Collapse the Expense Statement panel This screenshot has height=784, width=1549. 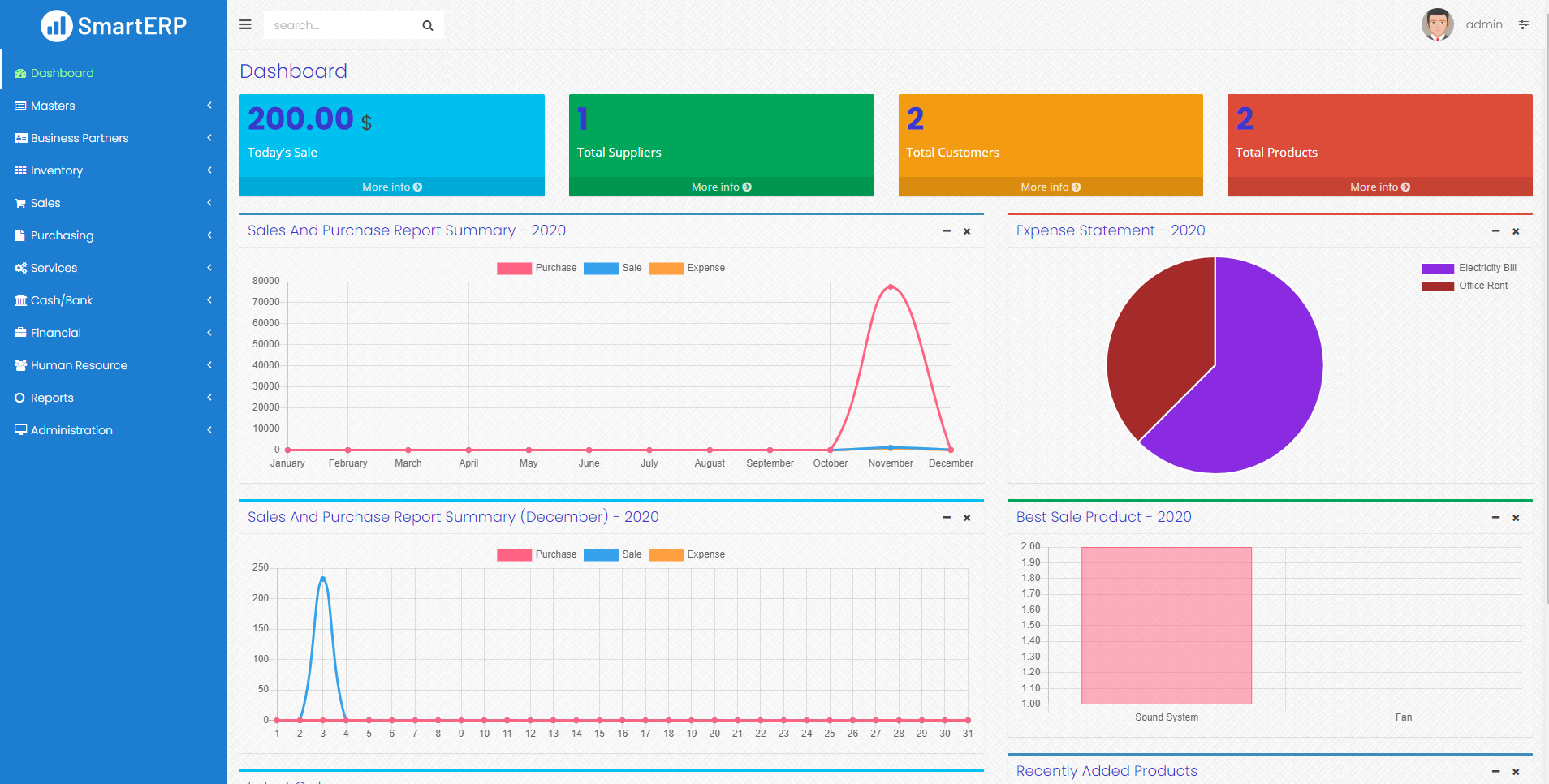(x=1495, y=231)
